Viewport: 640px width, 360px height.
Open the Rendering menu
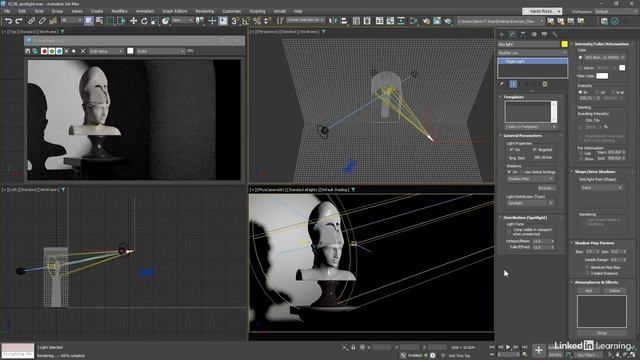pyautogui.click(x=204, y=11)
